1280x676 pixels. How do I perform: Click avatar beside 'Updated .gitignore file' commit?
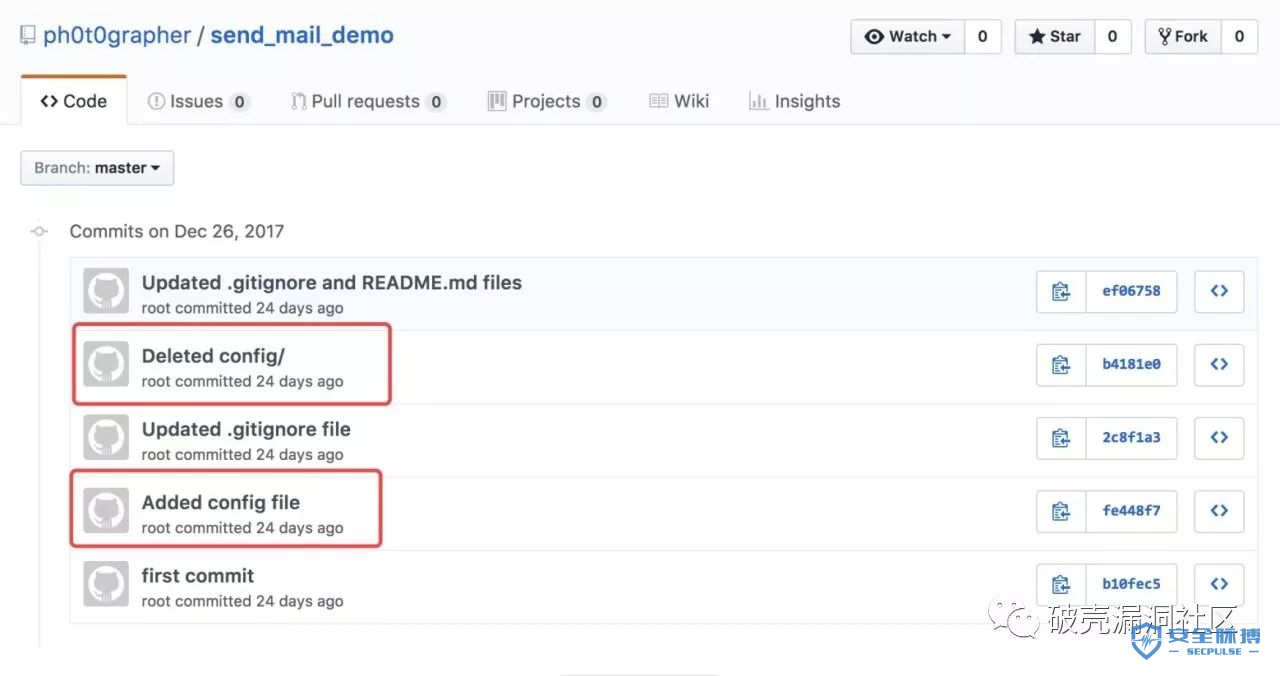point(106,437)
